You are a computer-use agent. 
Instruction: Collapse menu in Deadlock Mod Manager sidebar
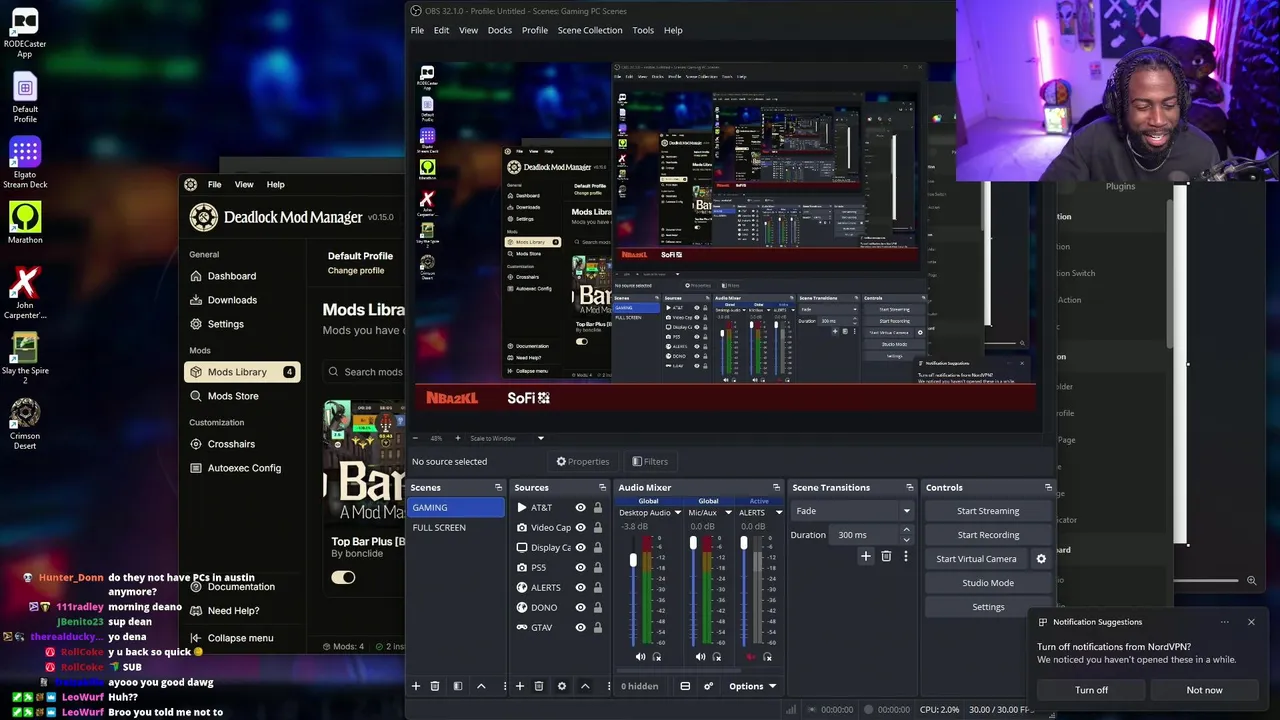tap(240, 638)
